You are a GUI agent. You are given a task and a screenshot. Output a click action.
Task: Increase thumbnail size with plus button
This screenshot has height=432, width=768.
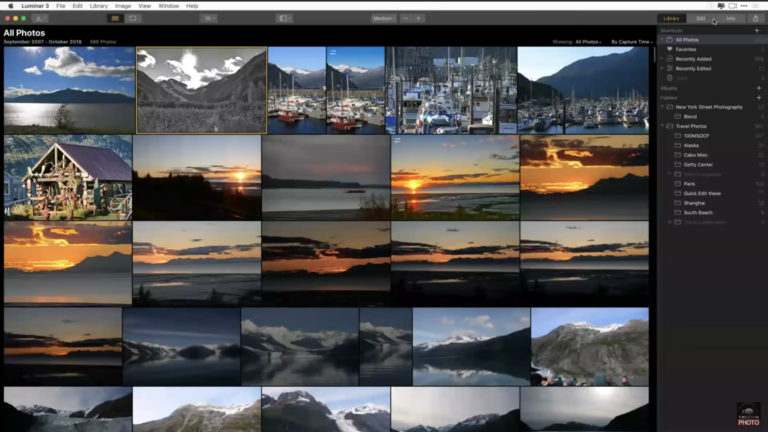coord(418,18)
